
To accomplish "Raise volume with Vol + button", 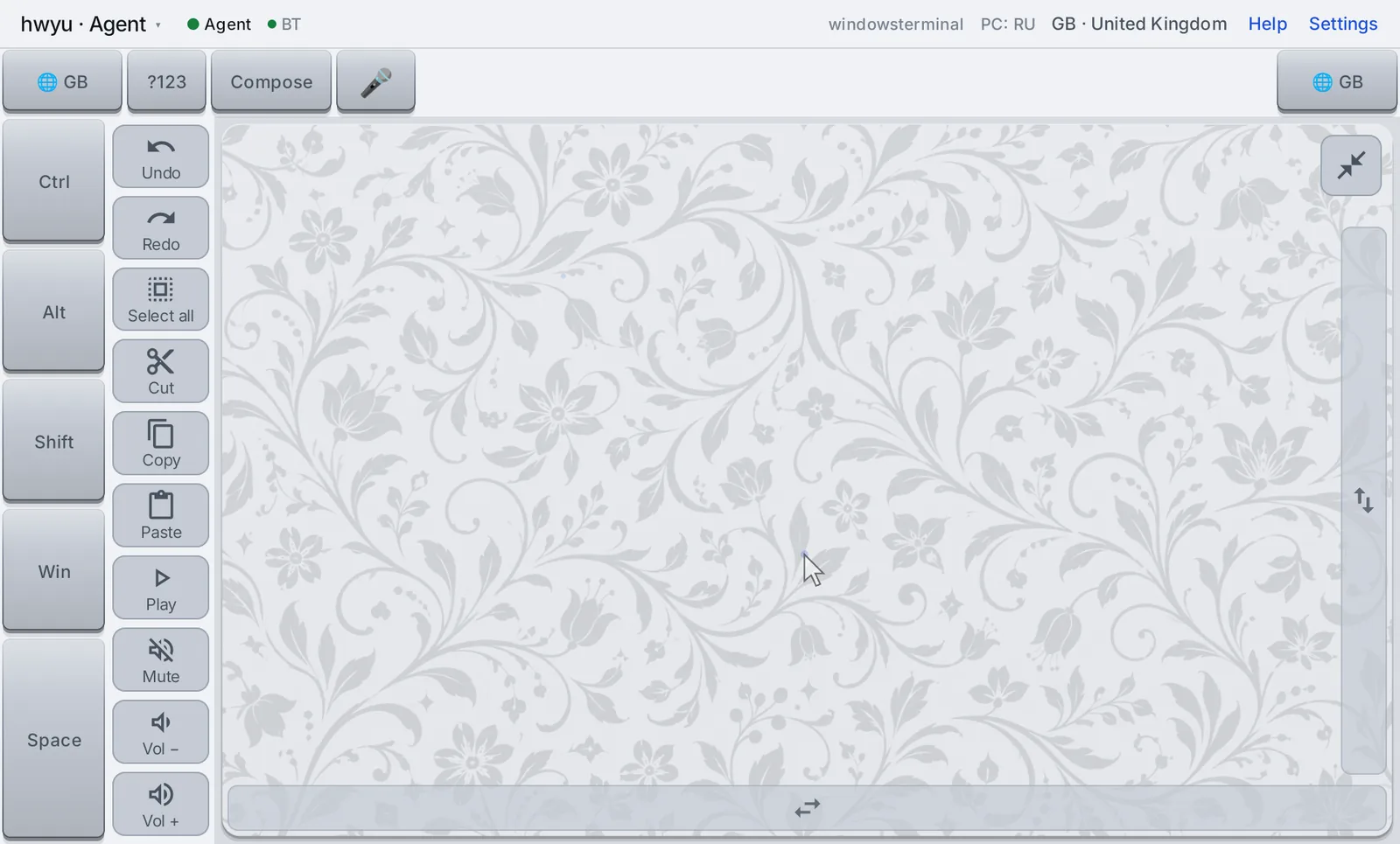I will 161,805.
